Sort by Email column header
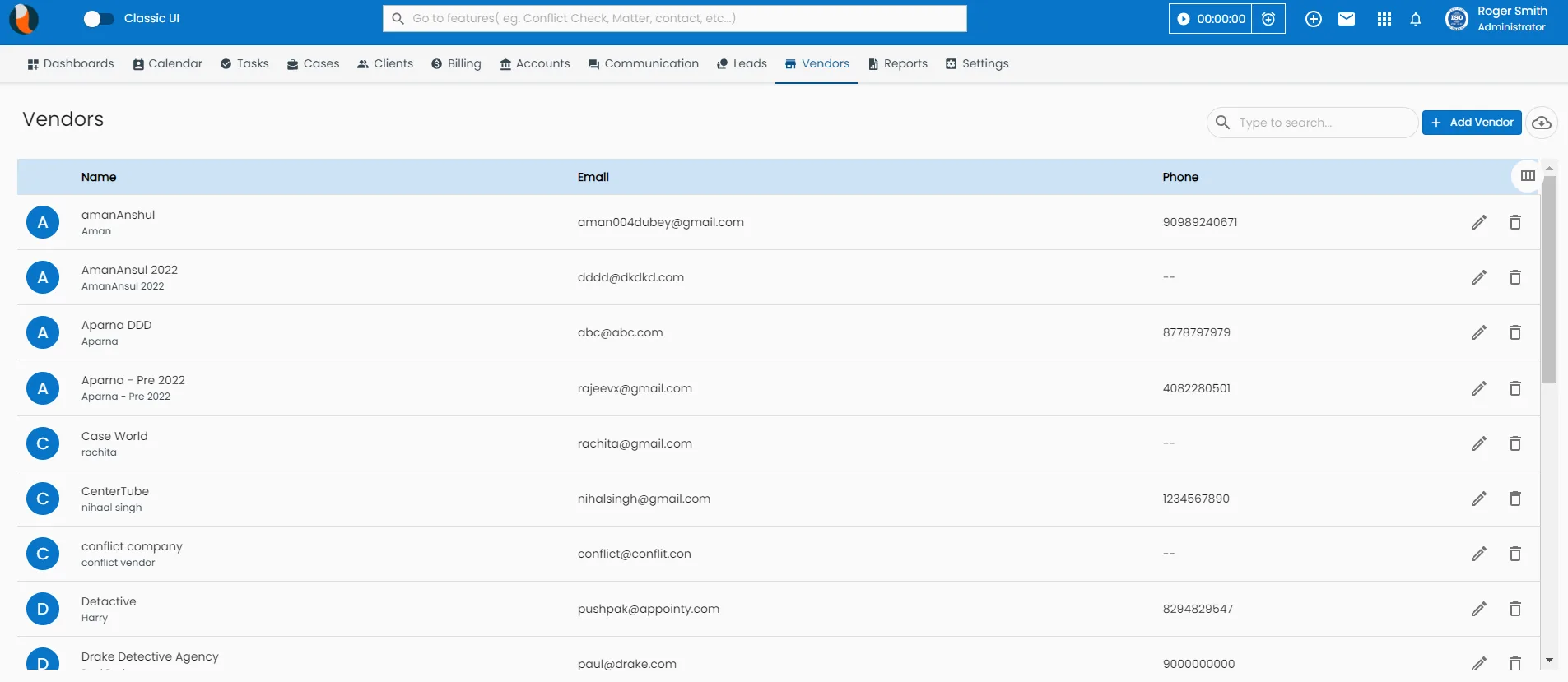This screenshot has width=1568, height=682. [x=593, y=177]
